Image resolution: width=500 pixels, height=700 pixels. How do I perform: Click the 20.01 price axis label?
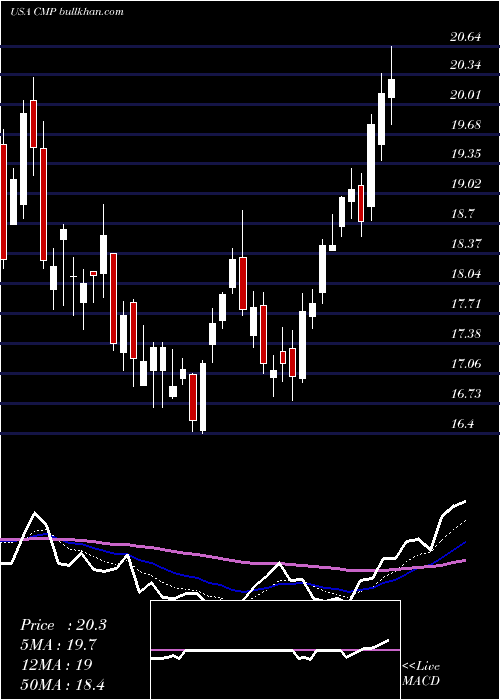pyautogui.click(x=466, y=95)
